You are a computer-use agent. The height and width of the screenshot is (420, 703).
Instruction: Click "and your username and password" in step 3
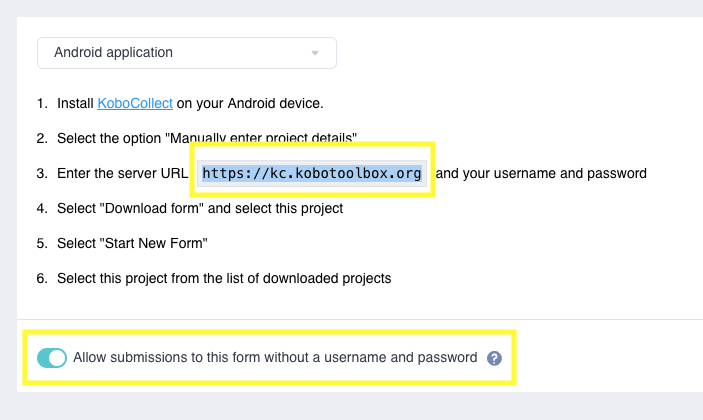541,173
